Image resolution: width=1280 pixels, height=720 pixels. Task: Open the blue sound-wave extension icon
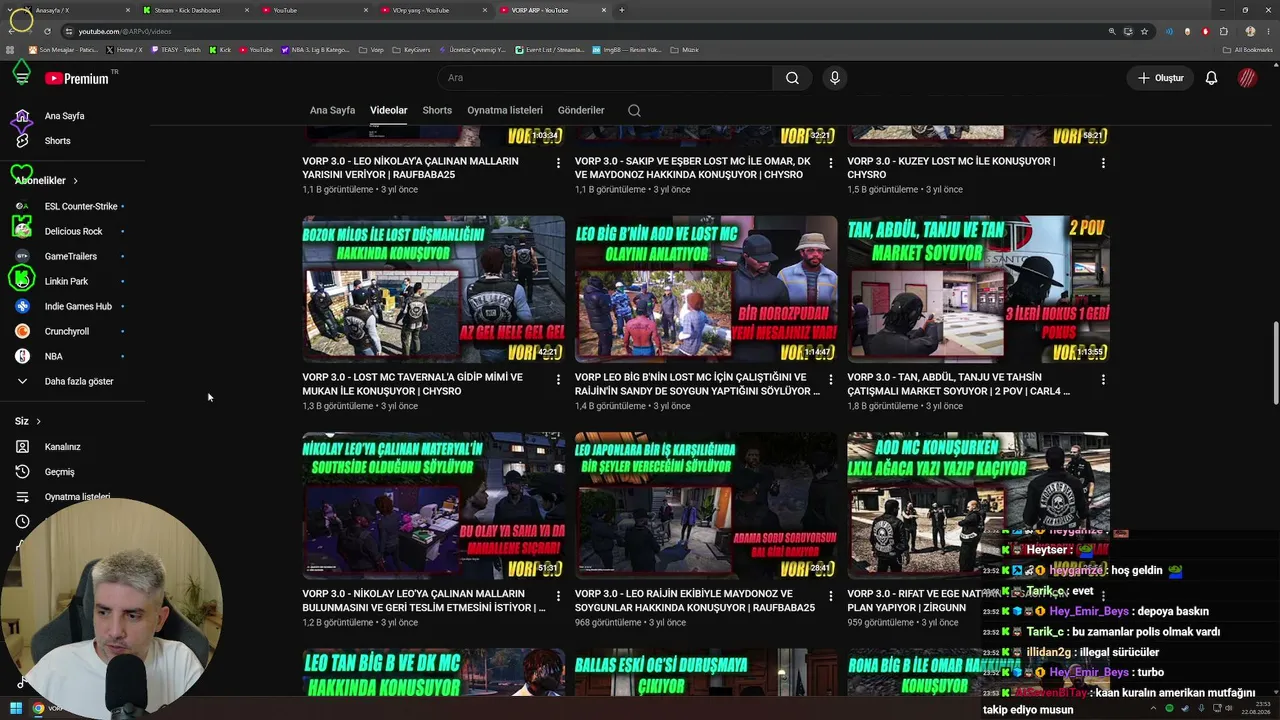click(x=1169, y=31)
